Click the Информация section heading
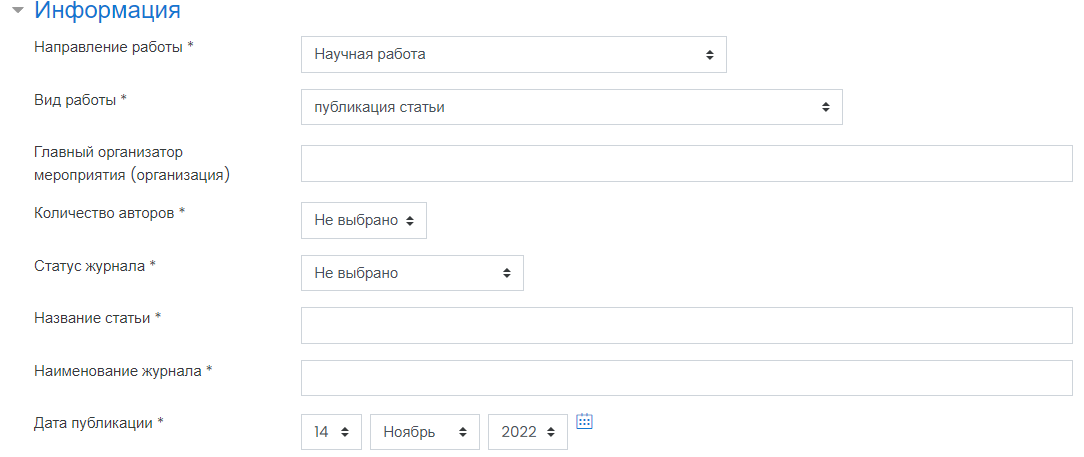1084x457 pixels. pyautogui.click(x=108, y=11)
